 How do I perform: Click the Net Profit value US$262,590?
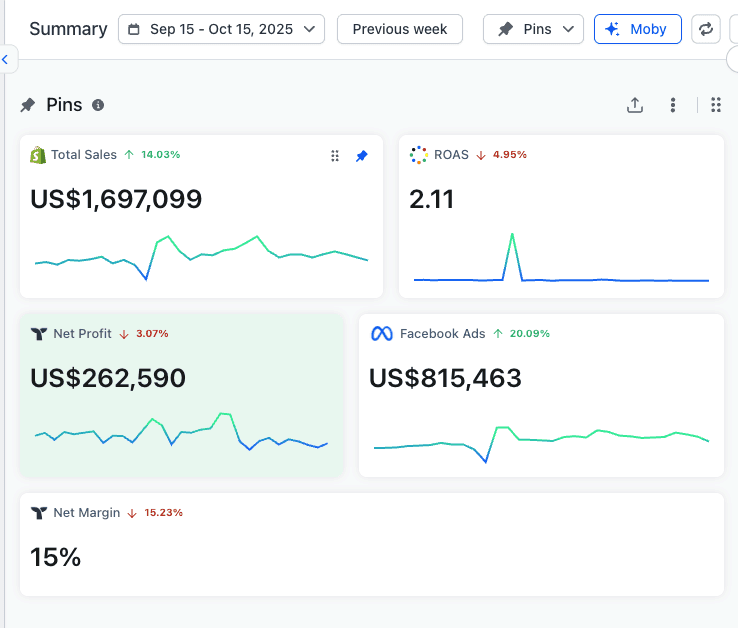[108, 378]
